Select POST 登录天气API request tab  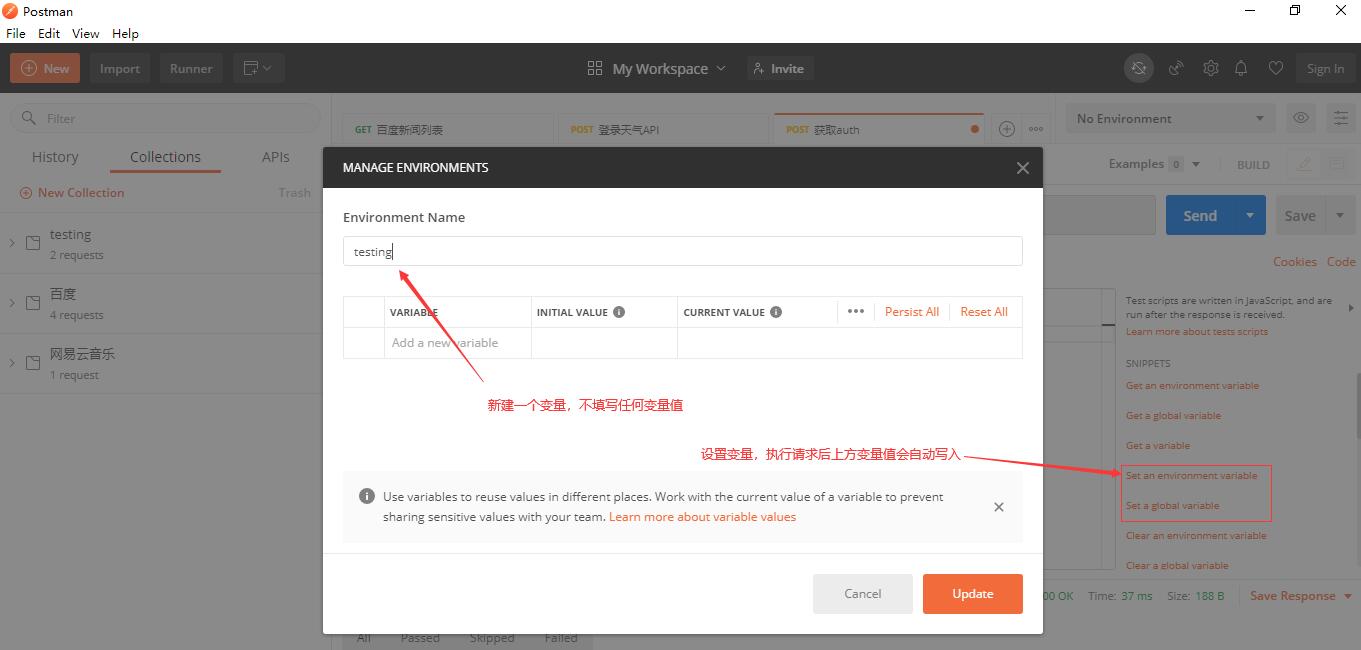[x=665, y=130]
